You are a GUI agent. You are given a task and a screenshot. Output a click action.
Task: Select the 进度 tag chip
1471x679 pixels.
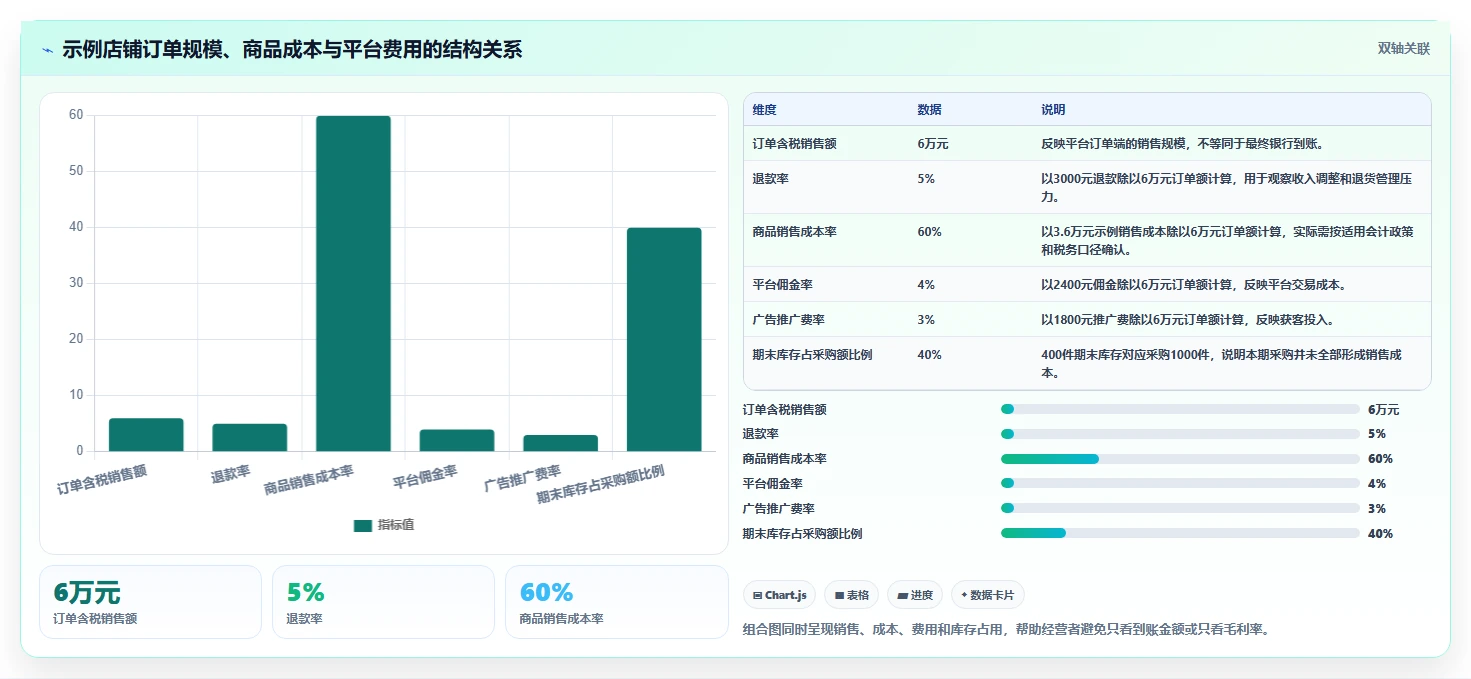click(x=915, y=595)
